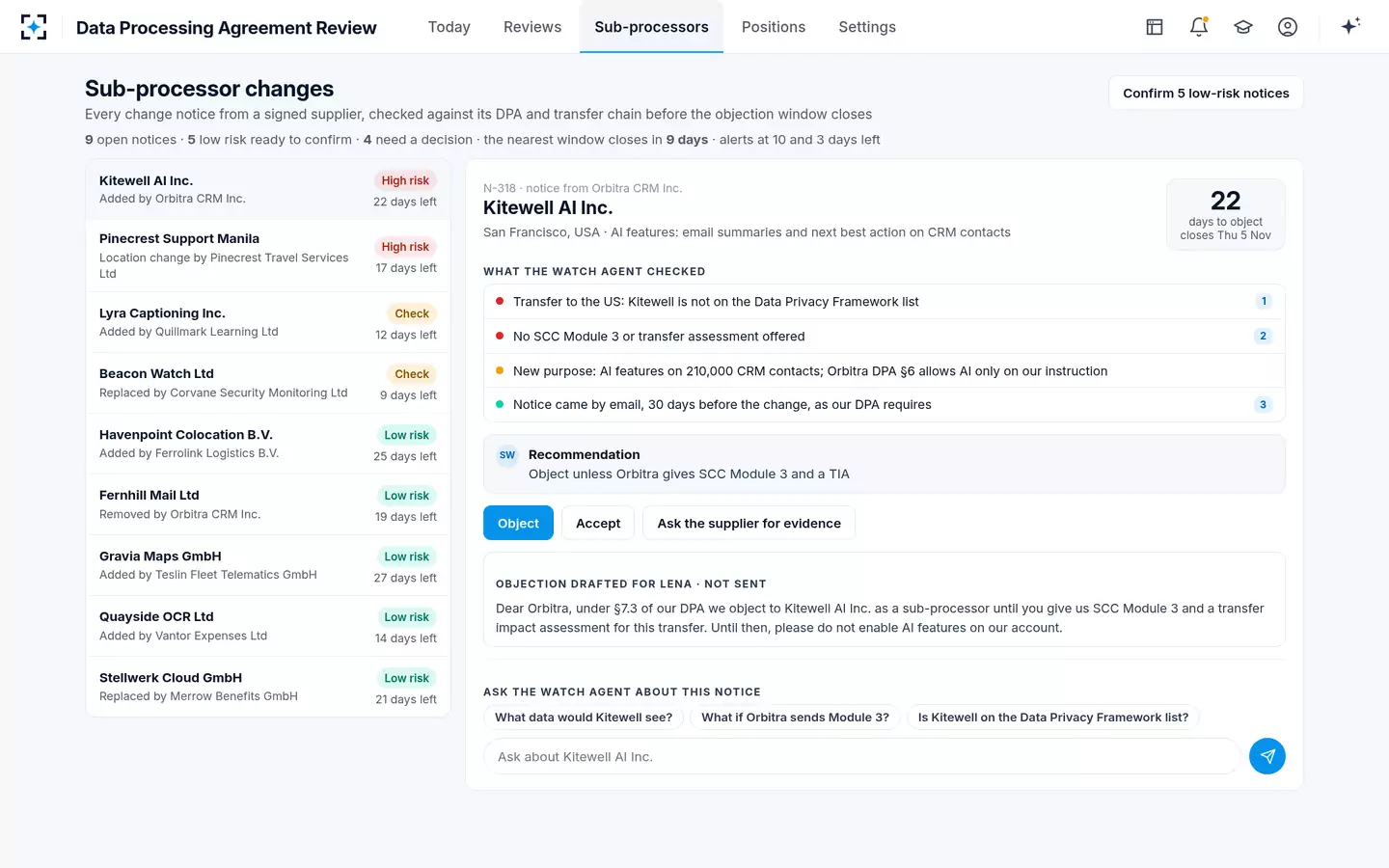The image size is (1389, 868).
Task: Focus the 'Ask about Kitewell AI Inc.' field
Action: coord(861,756)
